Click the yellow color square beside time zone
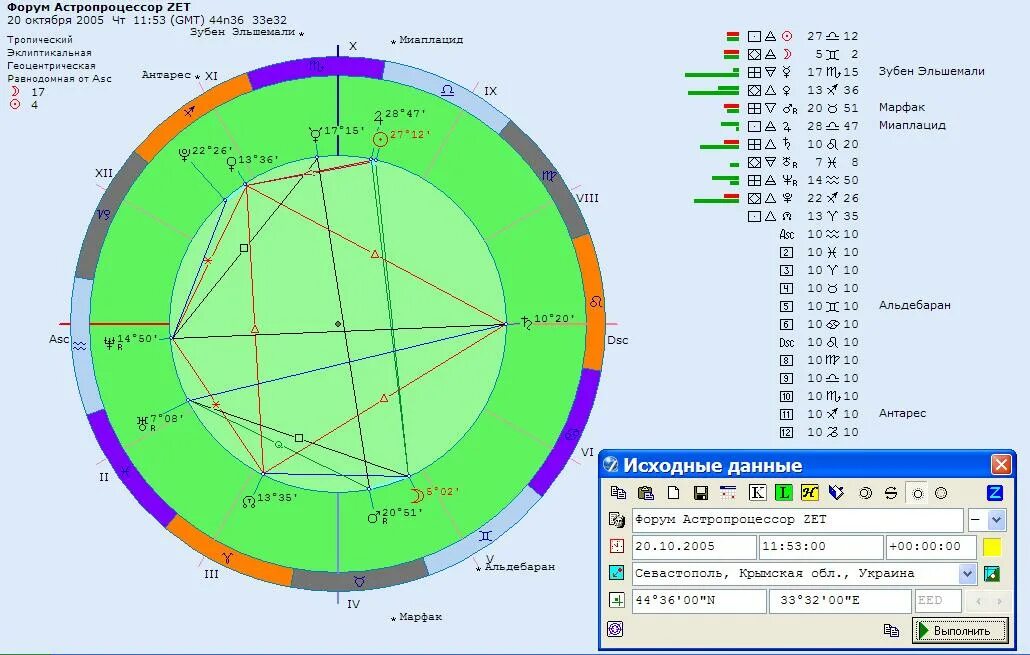The height and width of the screenshot is (655, 1030). click(x=992, y=547)
